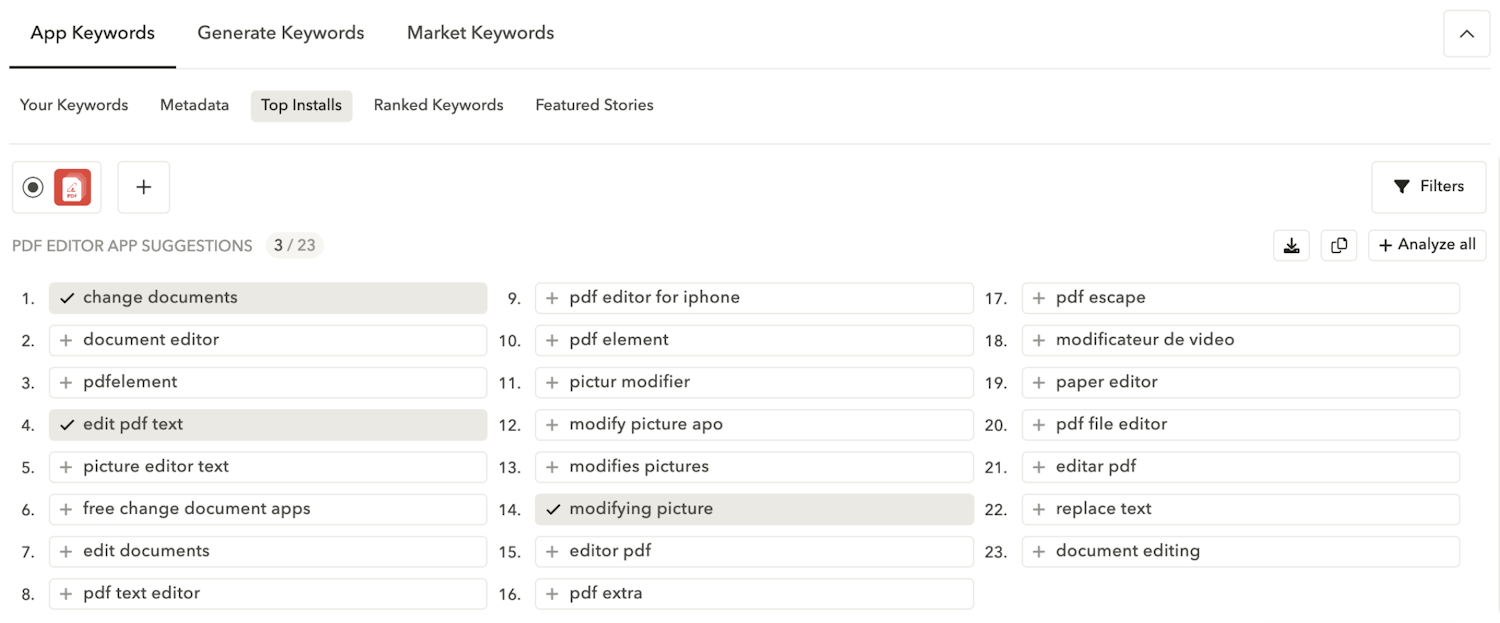This screenshot has height=623, width=1500.
Task: Select the radio button beside the PDF app
Action: point(33,187)
